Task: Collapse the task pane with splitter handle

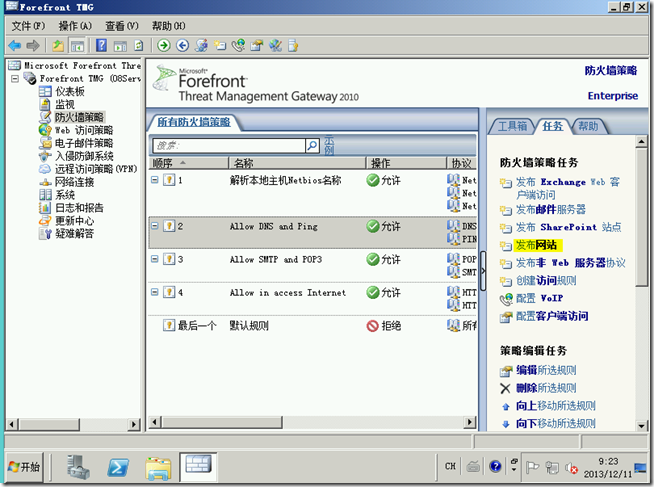Action: pos(483,271)
